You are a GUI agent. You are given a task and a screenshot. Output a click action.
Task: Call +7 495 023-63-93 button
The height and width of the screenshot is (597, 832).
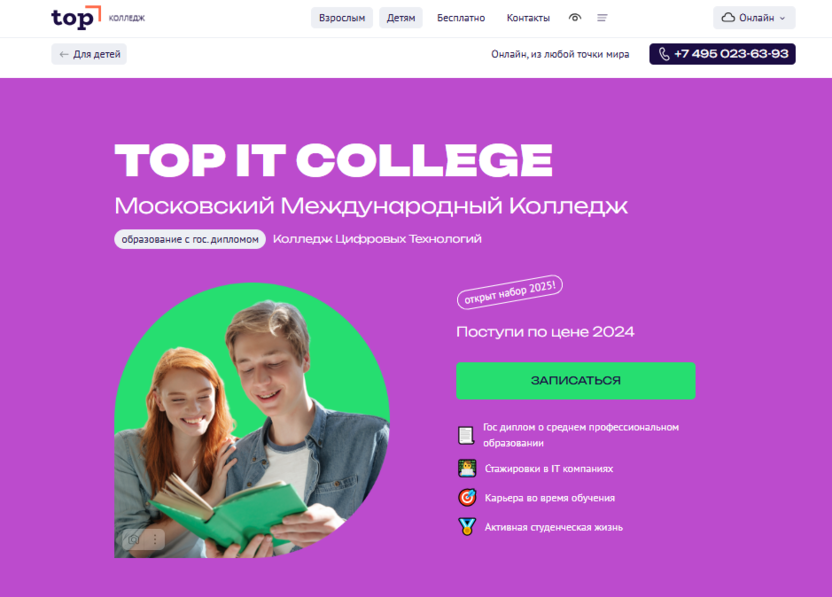(722, 54)
